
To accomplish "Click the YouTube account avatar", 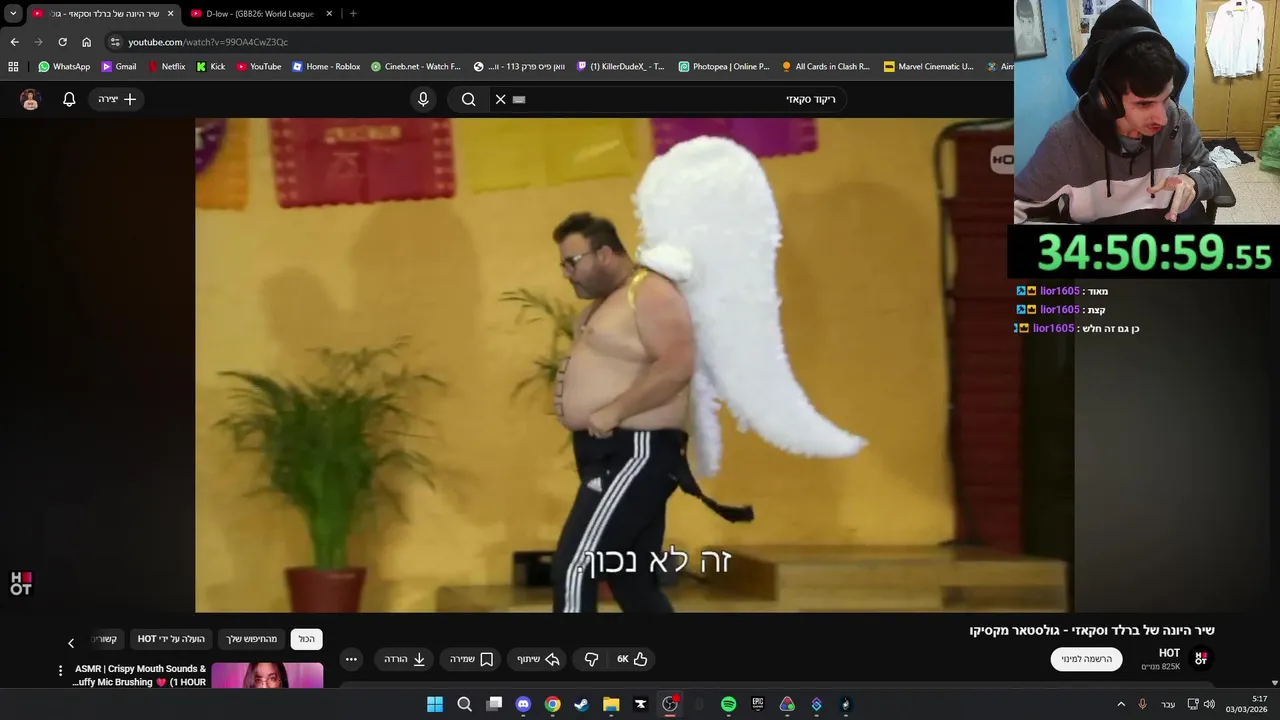I will click(30, 99).
